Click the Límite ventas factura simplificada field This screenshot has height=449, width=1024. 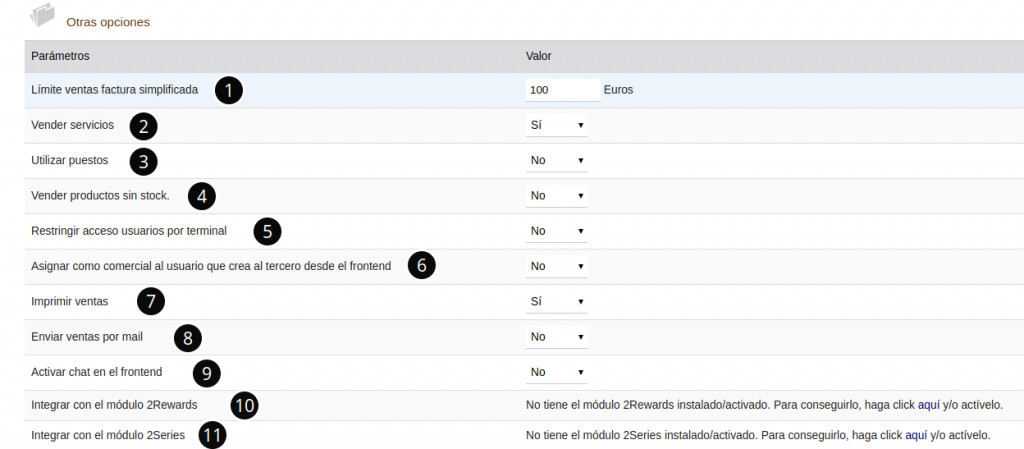click(x=562, y=90)
